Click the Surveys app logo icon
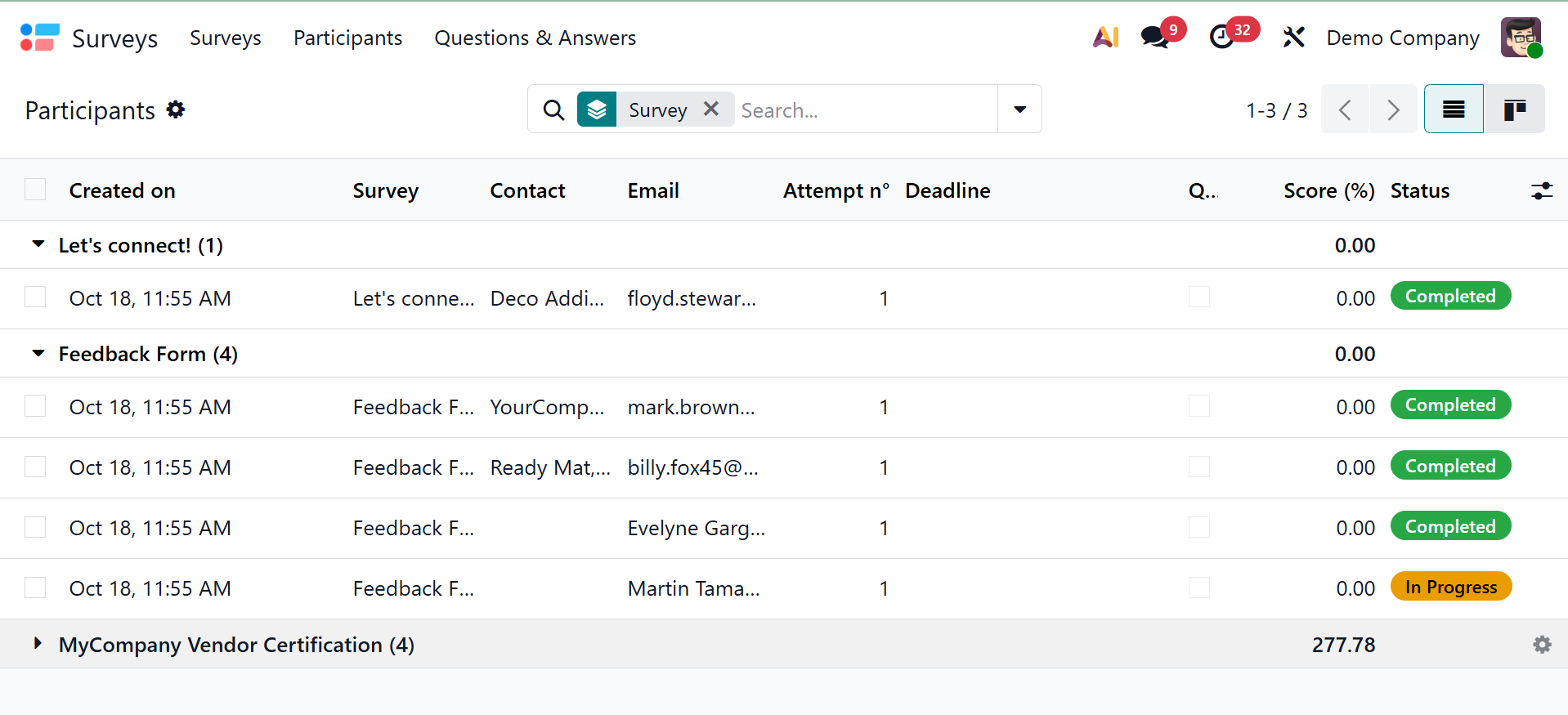Image resolution: width=1568 pixels, height=715 pixels. pyautogui.click(x=39, y=38)
